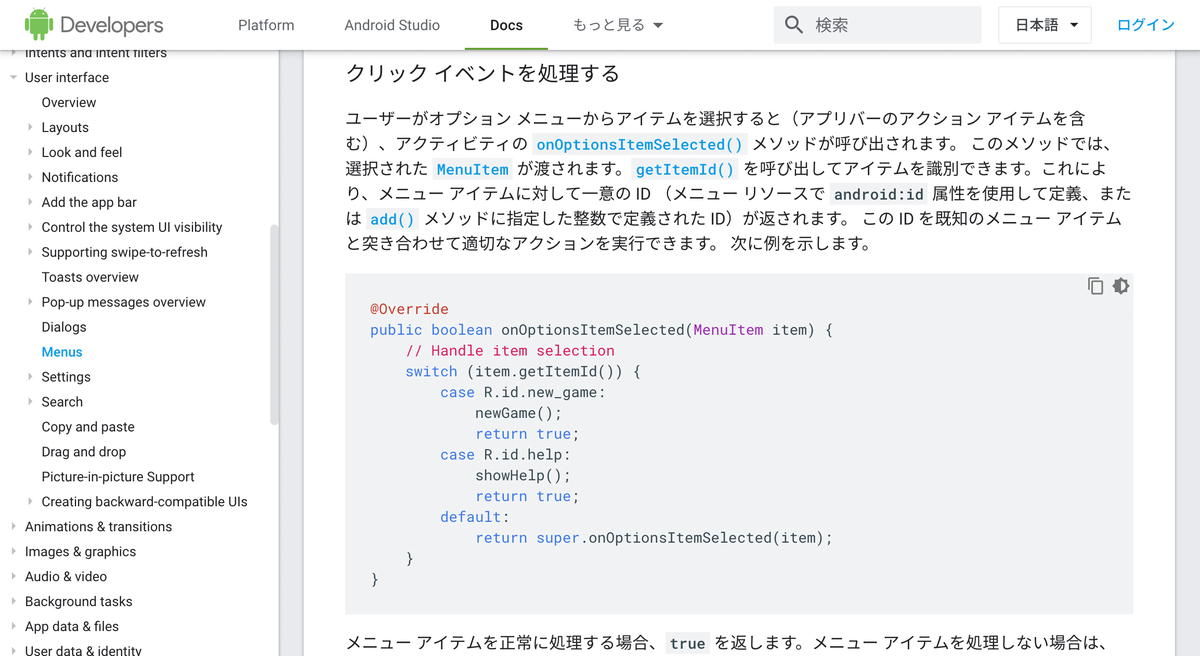Open Notifications in the sidebar
Screen dimensions: 1200x656
click(80, 177)
